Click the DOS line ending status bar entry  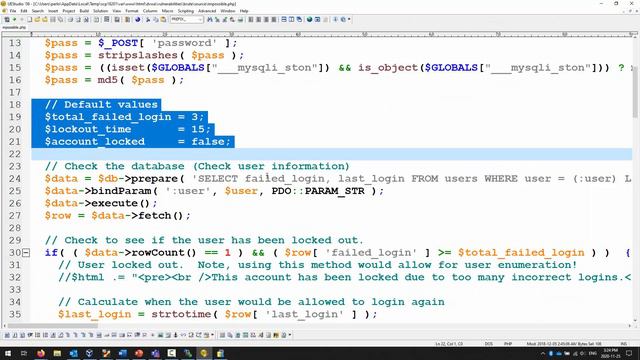coord(489,344)
